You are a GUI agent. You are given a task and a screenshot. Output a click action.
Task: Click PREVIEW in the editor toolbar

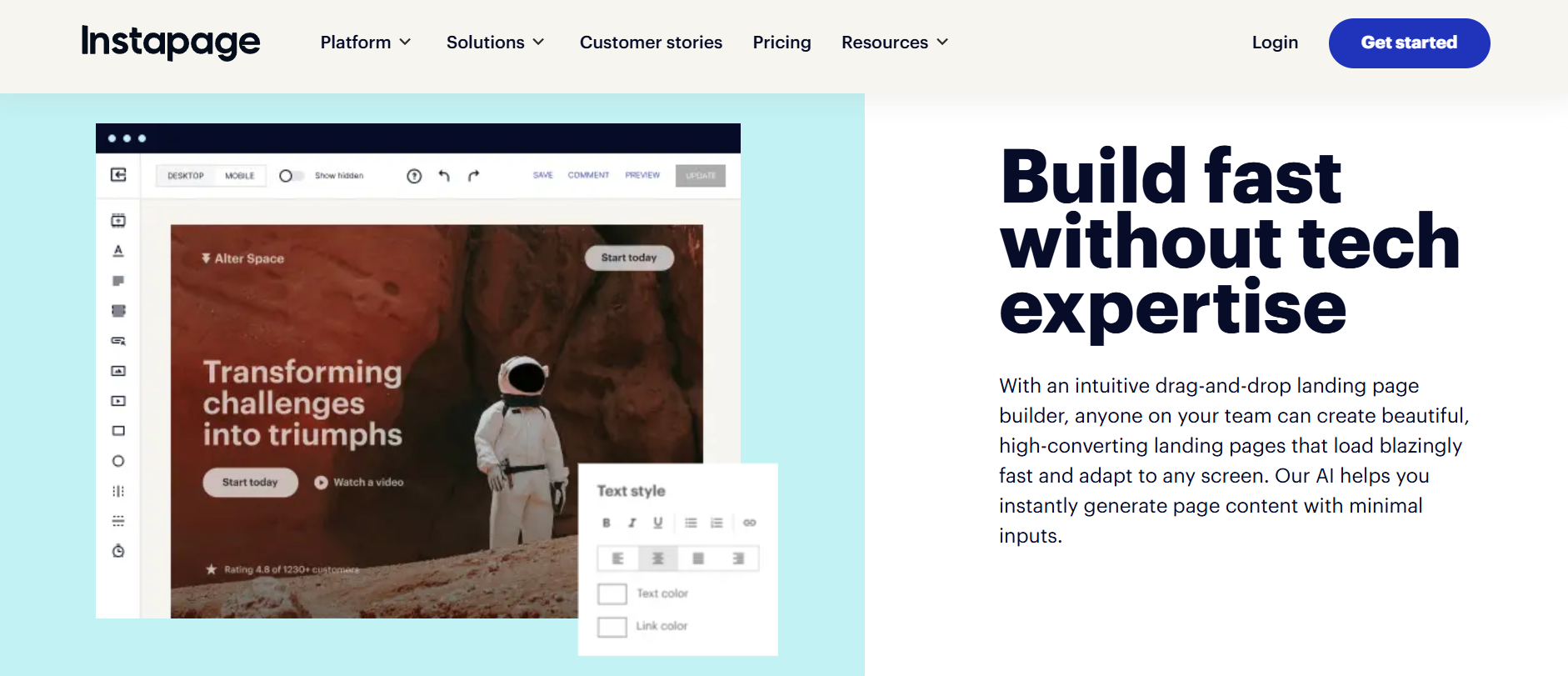(642, 175)
